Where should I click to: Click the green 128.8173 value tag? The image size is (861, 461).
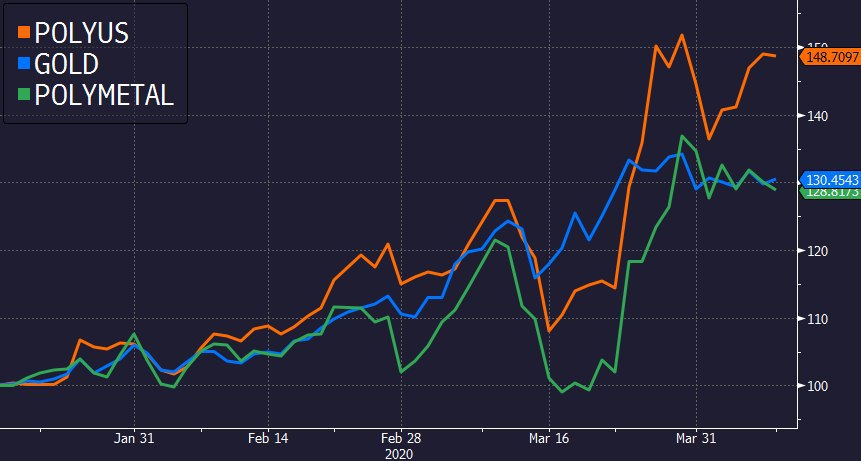pyautogui.click(x=830, y=192)
